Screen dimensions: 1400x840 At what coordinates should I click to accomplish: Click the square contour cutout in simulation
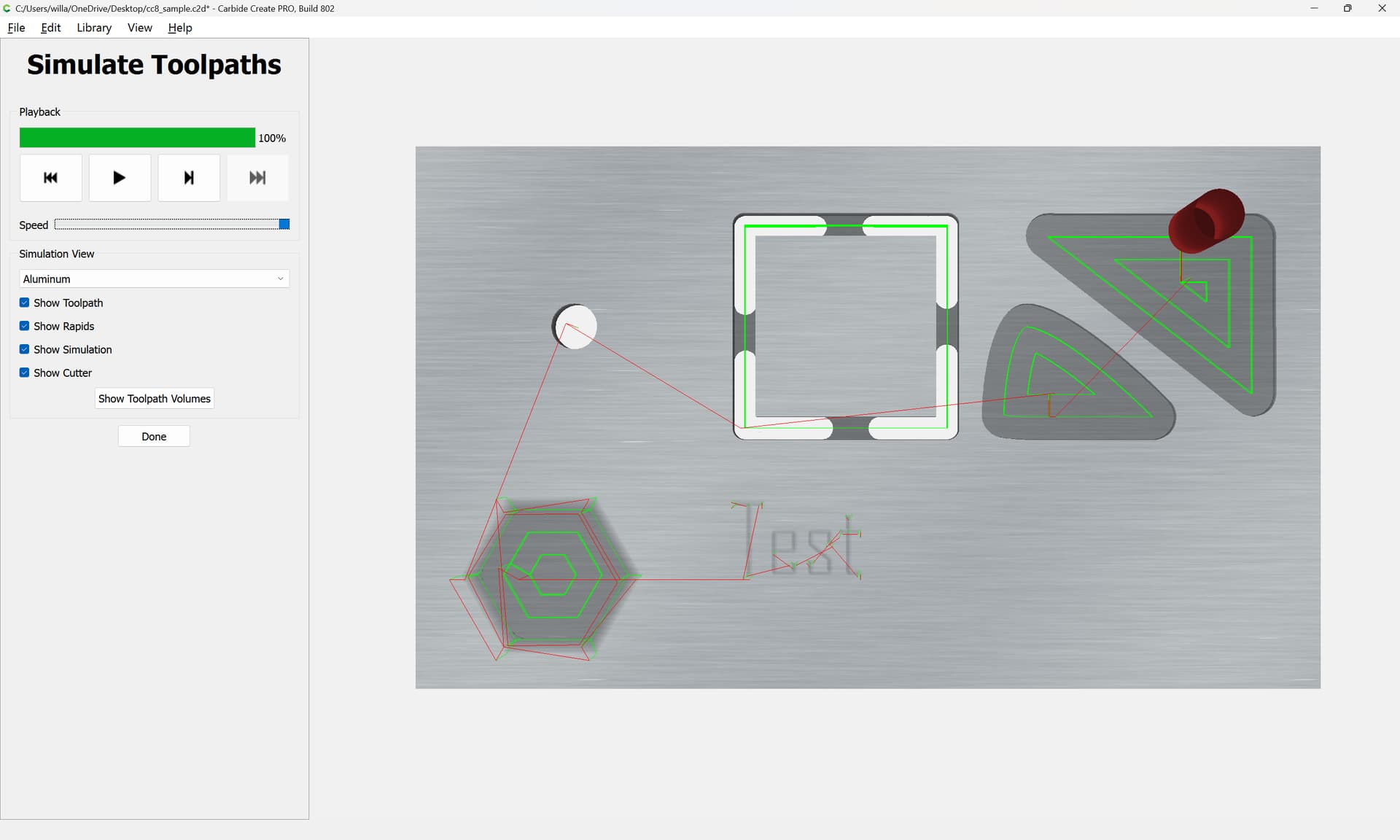846,327
